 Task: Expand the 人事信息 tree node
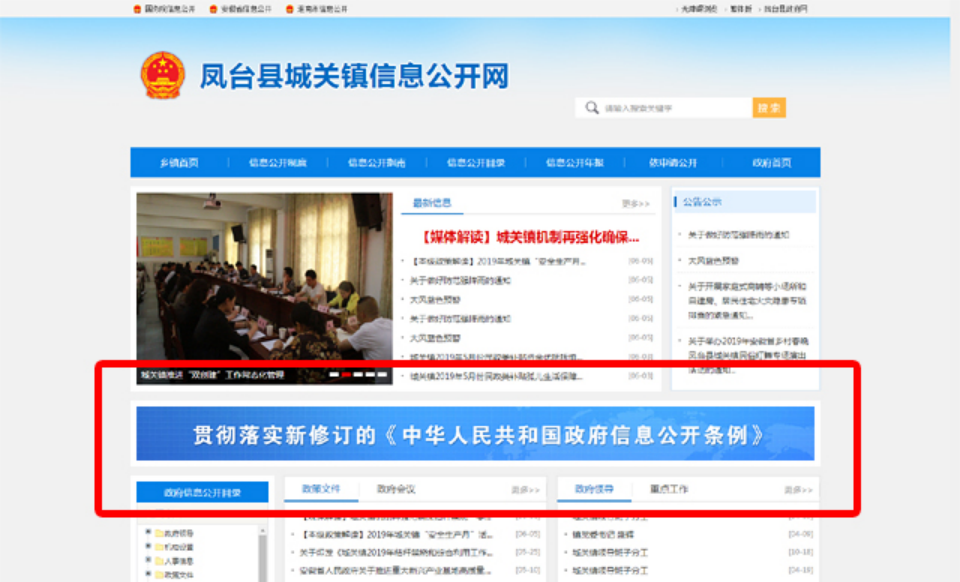[x=148, y=561]
